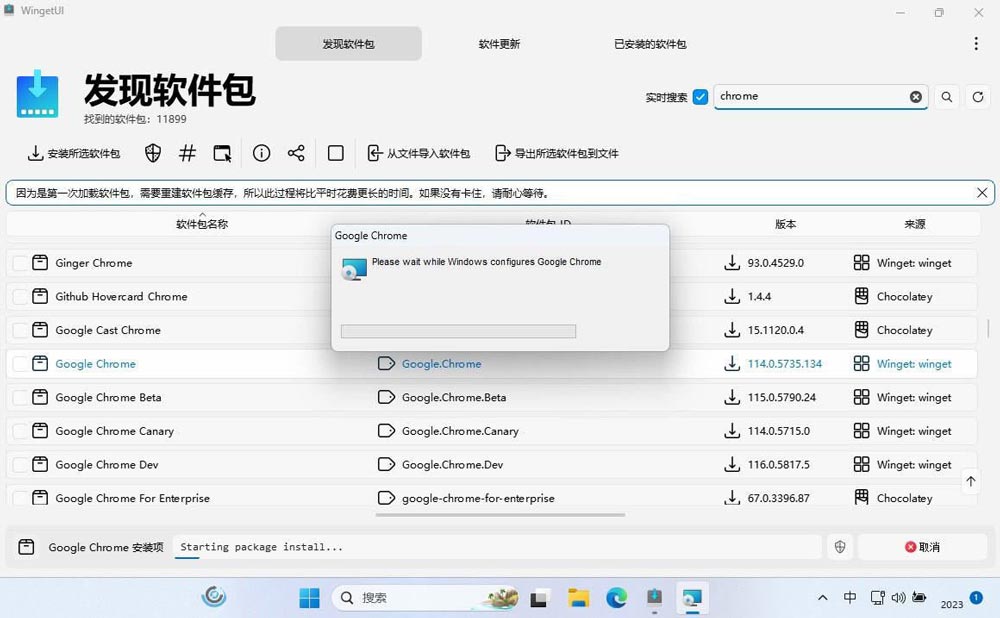This screenshot has height=618, width=1000.
Task: Click the Google Chrome 安装项 package icon
Action: click(x=26, y=547)
